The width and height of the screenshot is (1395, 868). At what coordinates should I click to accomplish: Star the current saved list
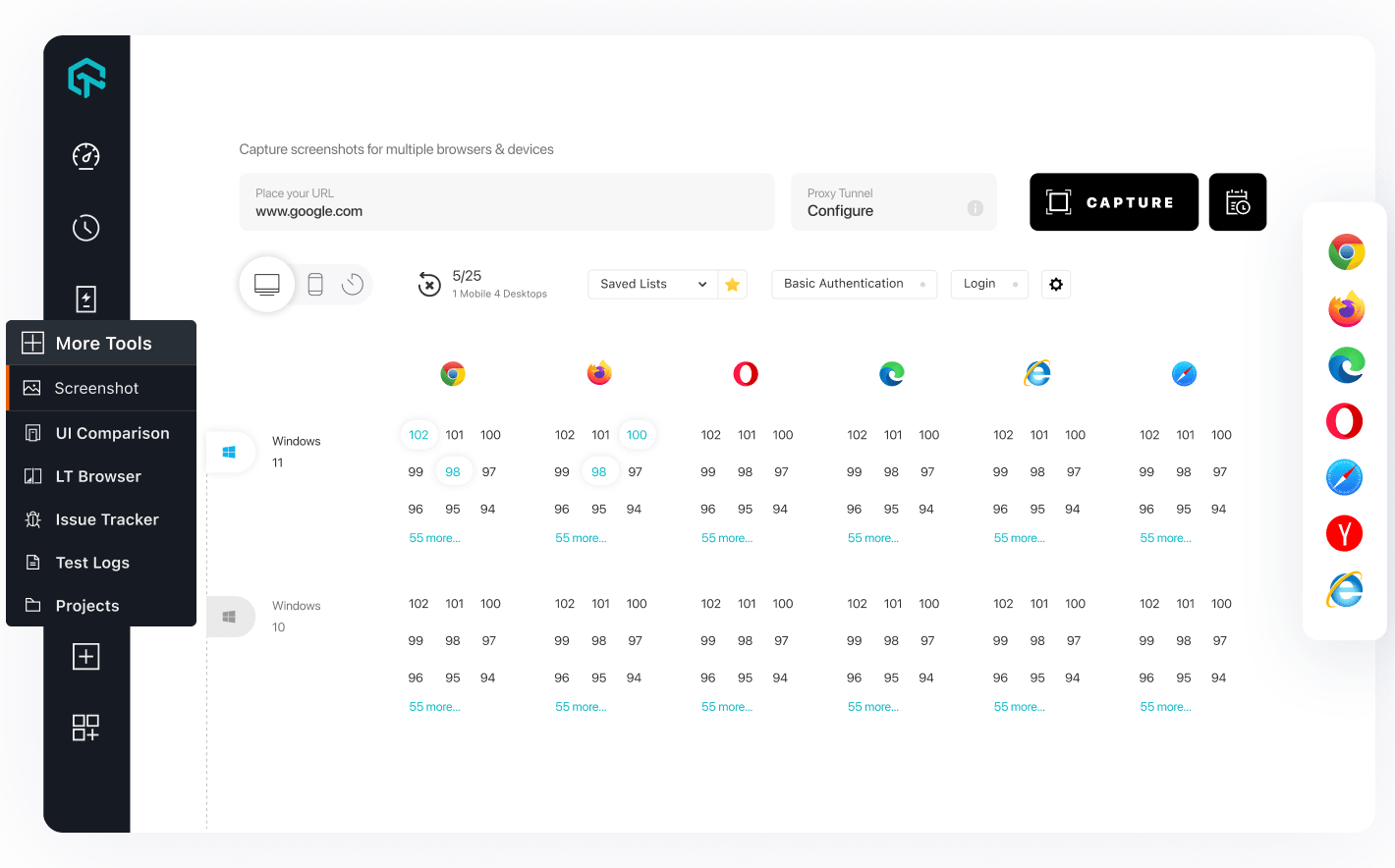pyautogui.click(x=732, y=284)
